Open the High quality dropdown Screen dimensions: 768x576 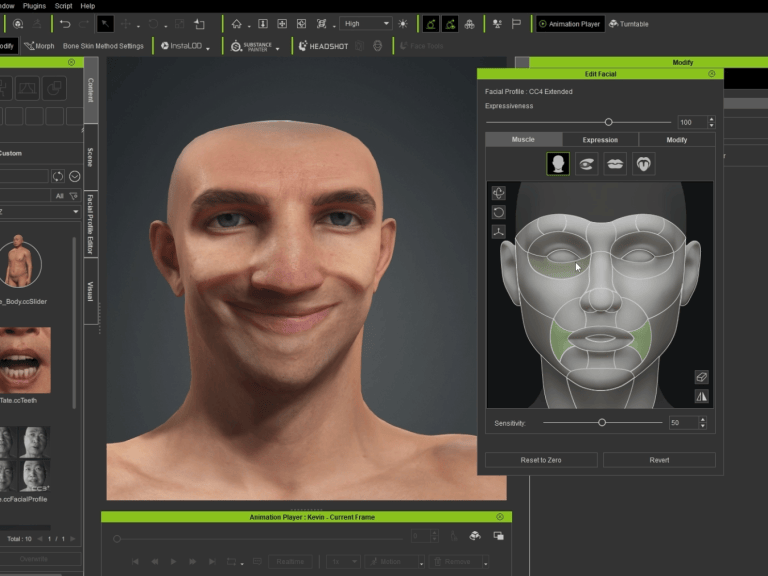(x=366, y=24)
